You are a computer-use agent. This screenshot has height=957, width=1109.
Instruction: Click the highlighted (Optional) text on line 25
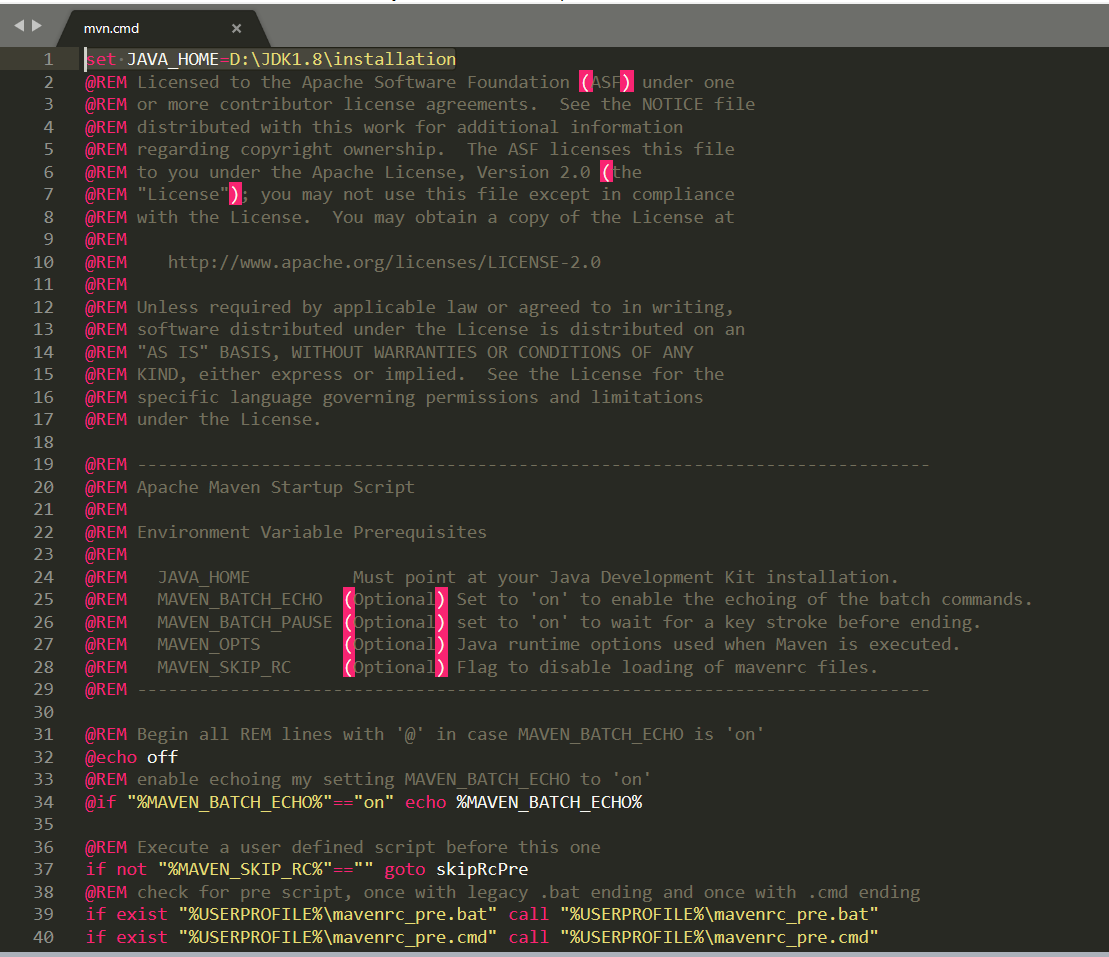[x=395, y=599]
